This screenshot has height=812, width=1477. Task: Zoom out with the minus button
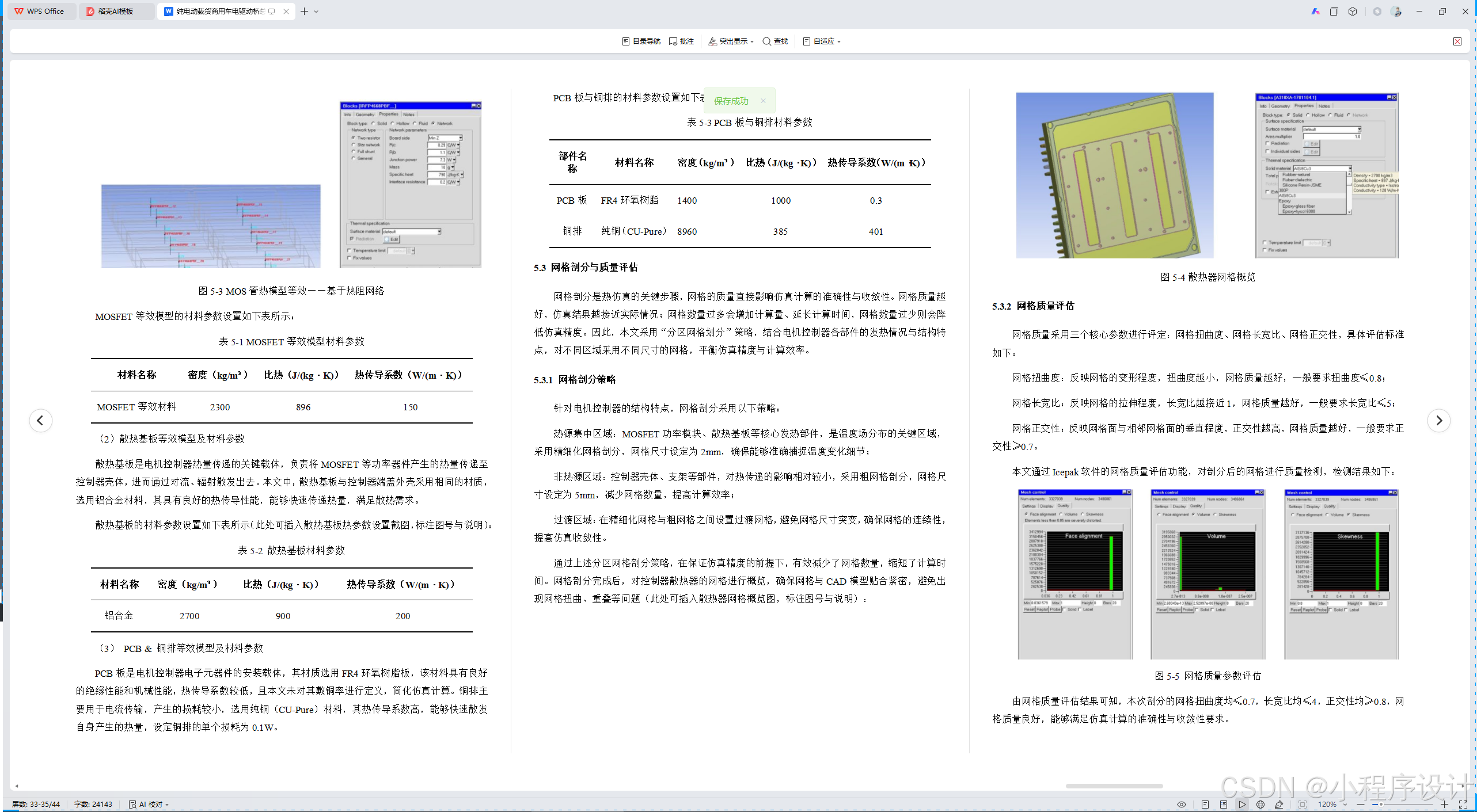coord(1361,805)
